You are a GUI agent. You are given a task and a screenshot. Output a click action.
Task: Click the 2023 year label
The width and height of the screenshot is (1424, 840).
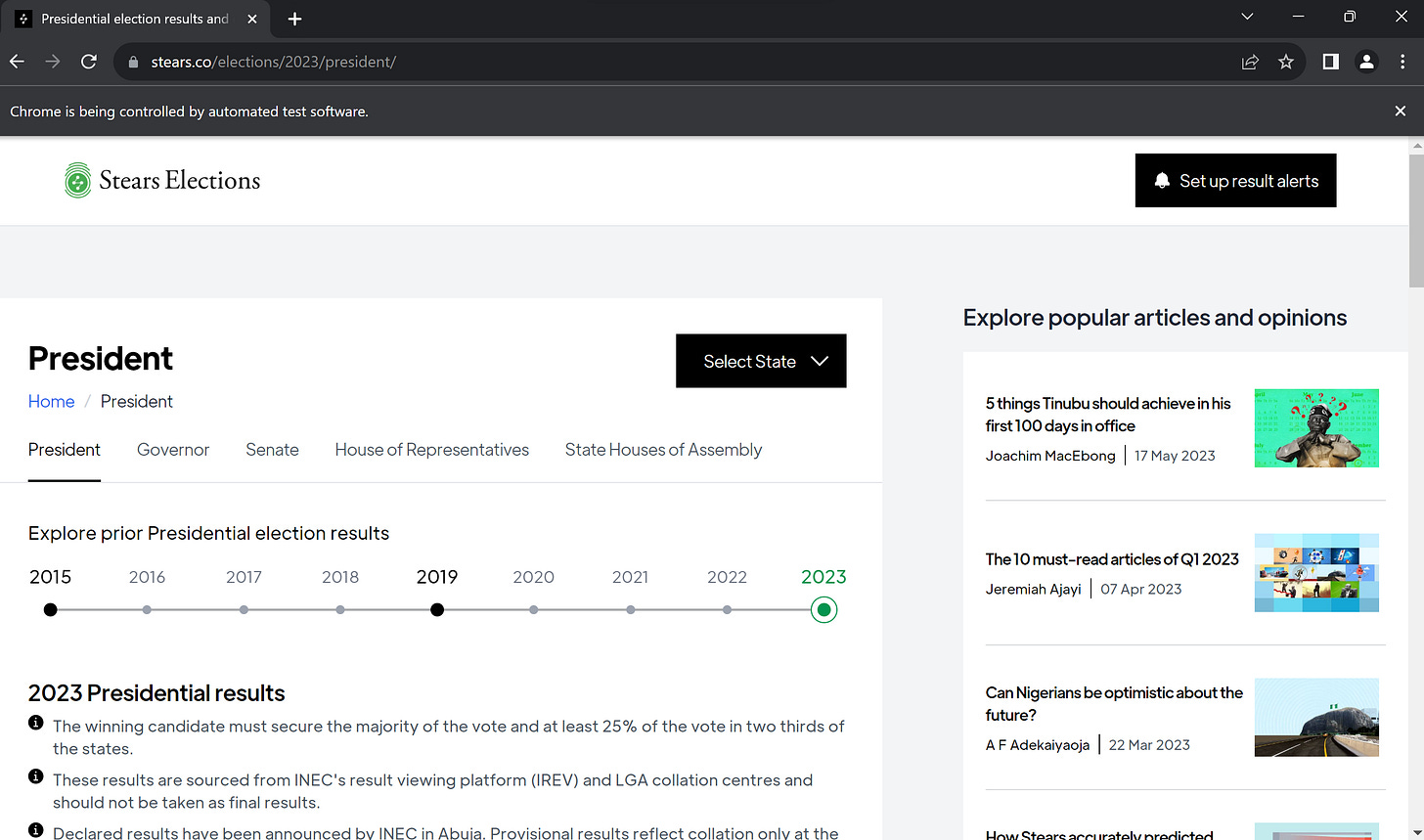(823, 577)
